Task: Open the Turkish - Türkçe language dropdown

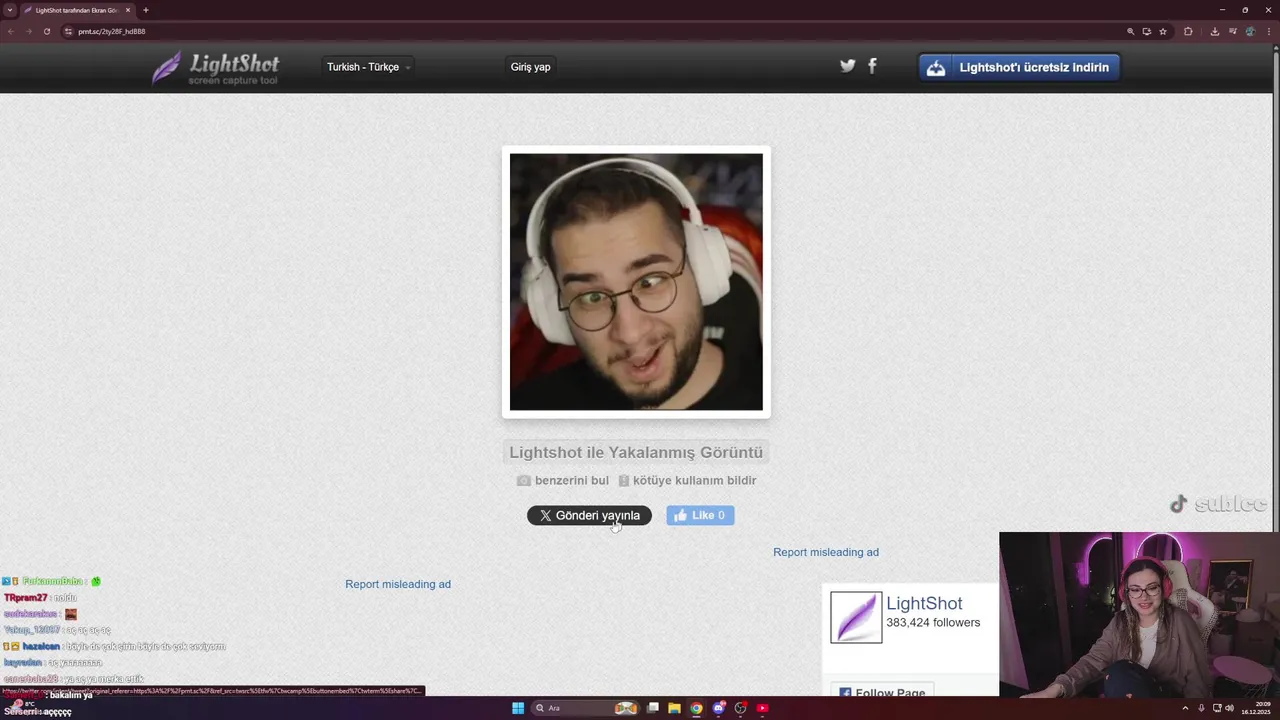Action: [369, 67]
